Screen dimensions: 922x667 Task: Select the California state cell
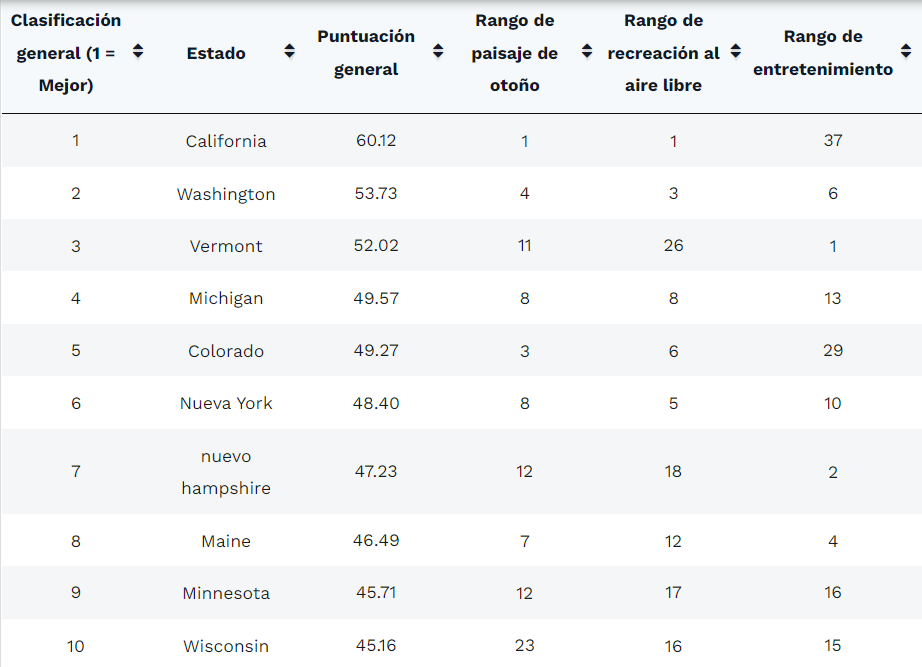pyautogui.click(x=226, y=141)
